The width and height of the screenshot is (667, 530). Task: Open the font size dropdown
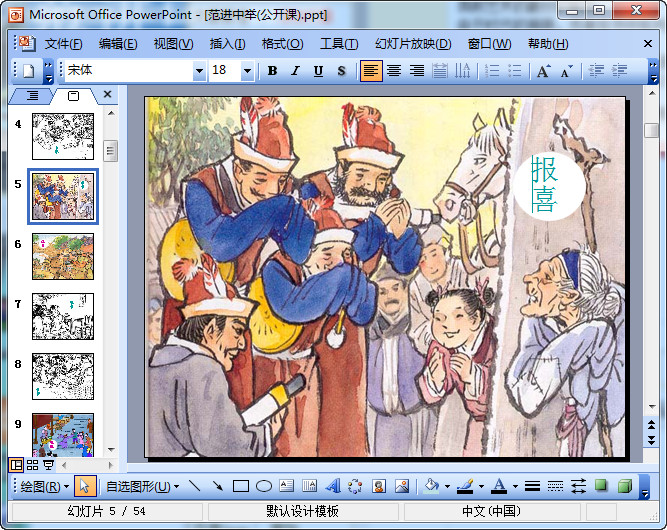[247, 71]
